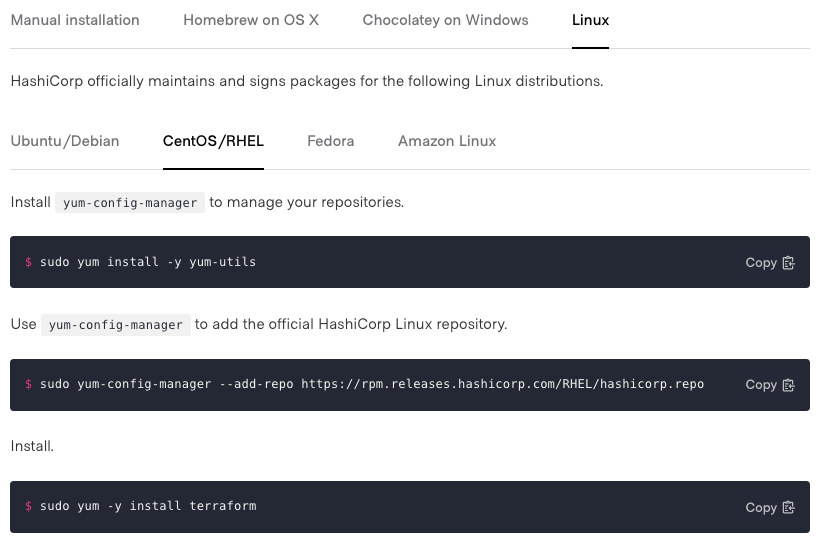Click the clipboard icon for add-repo command

point(788,385)
